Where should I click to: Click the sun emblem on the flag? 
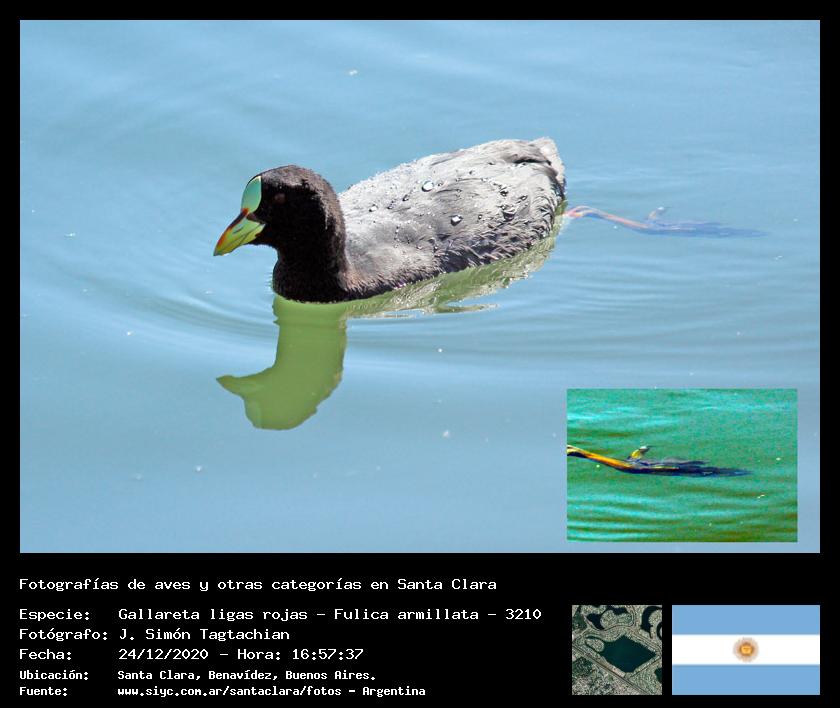745,650
